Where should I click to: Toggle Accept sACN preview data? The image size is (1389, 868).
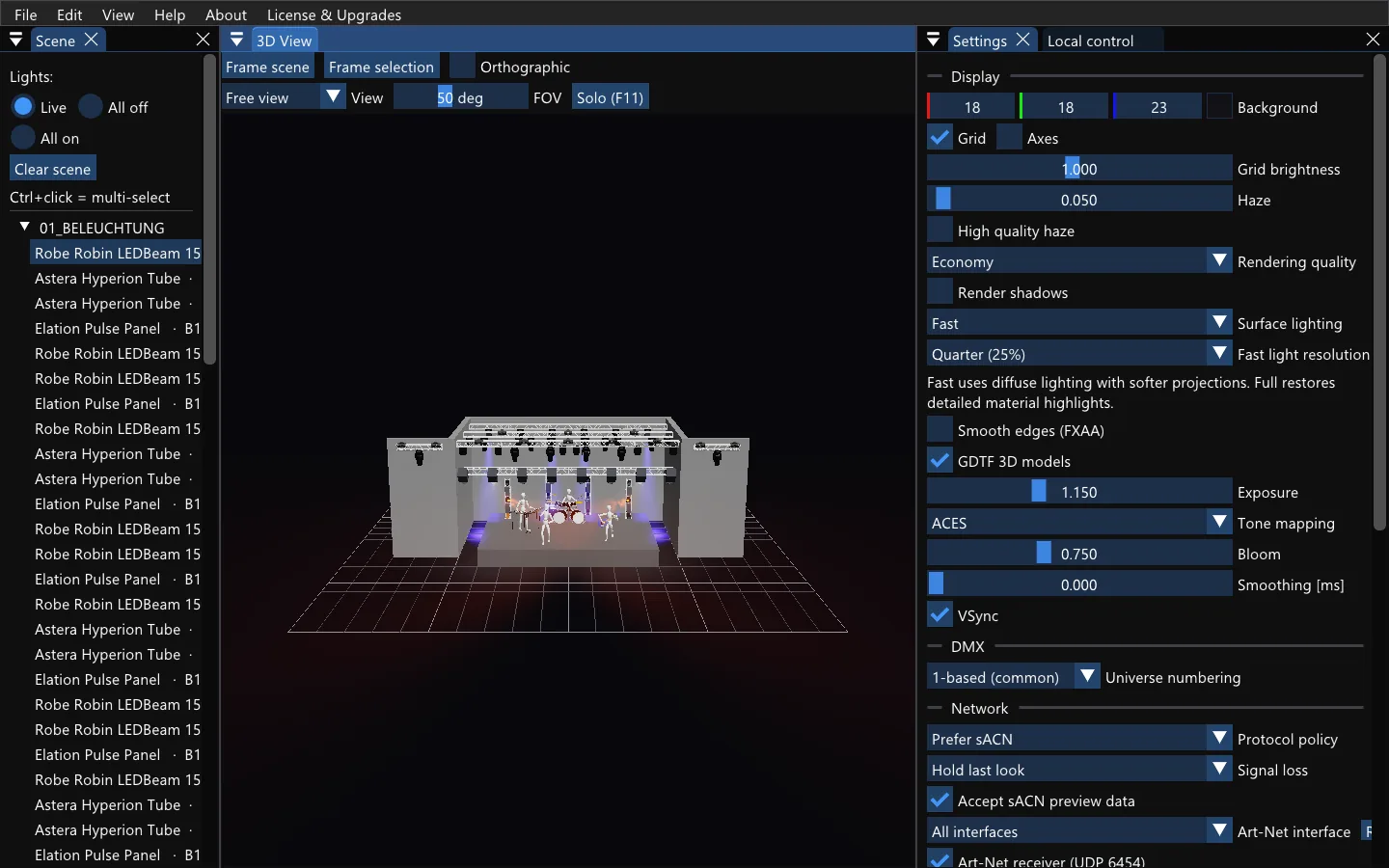940,800
